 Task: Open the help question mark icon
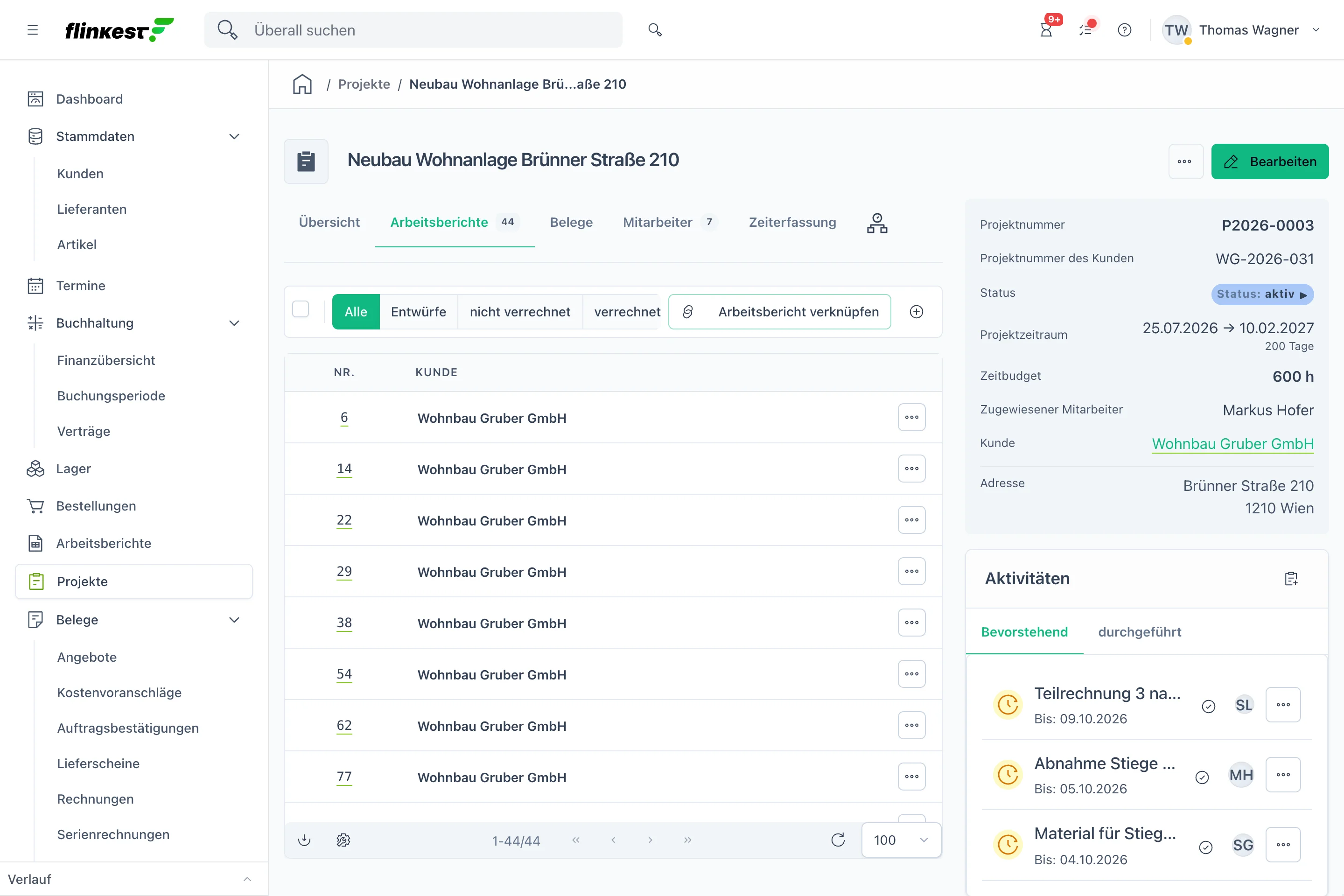pos(1125,30)
